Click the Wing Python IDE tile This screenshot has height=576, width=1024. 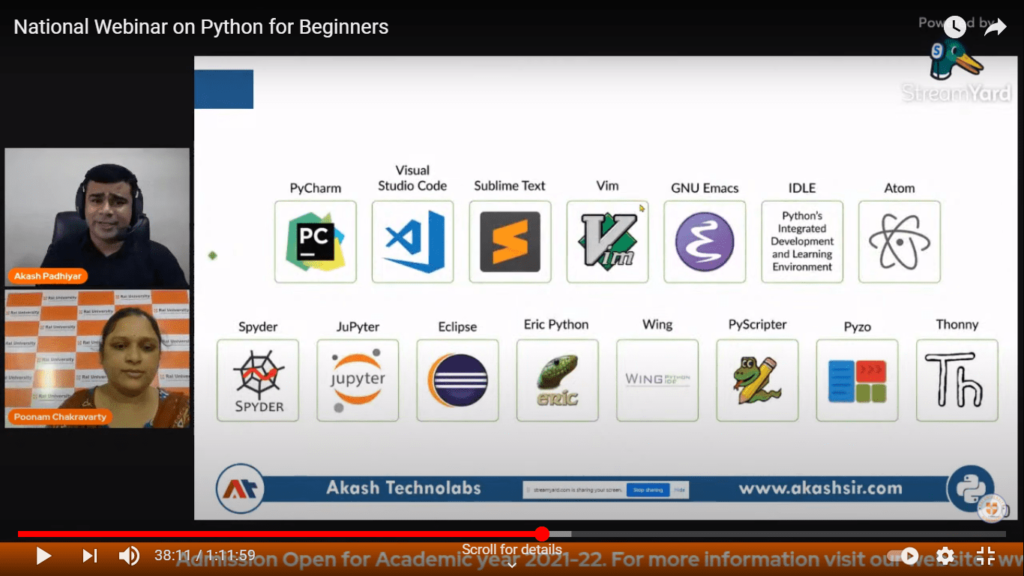(658, 380)
